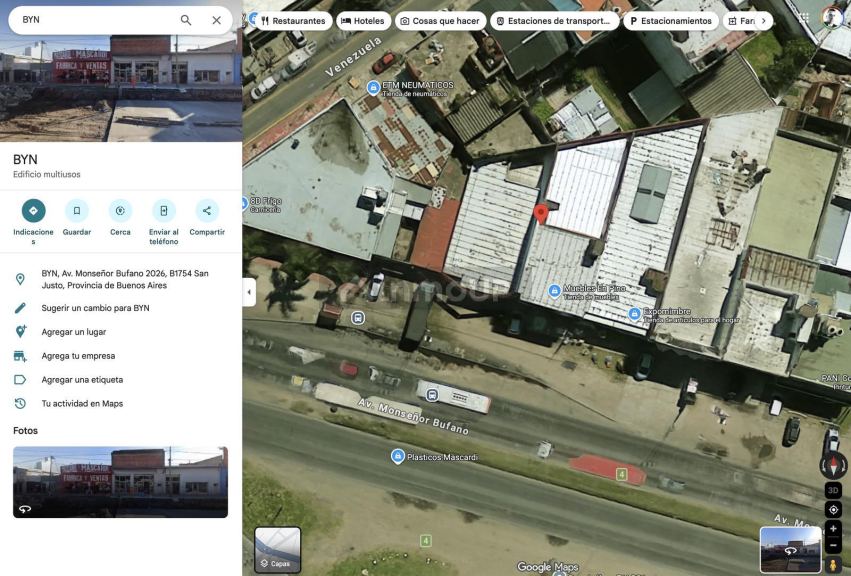Filter map by Estaciones de transporte

point(554,21)
